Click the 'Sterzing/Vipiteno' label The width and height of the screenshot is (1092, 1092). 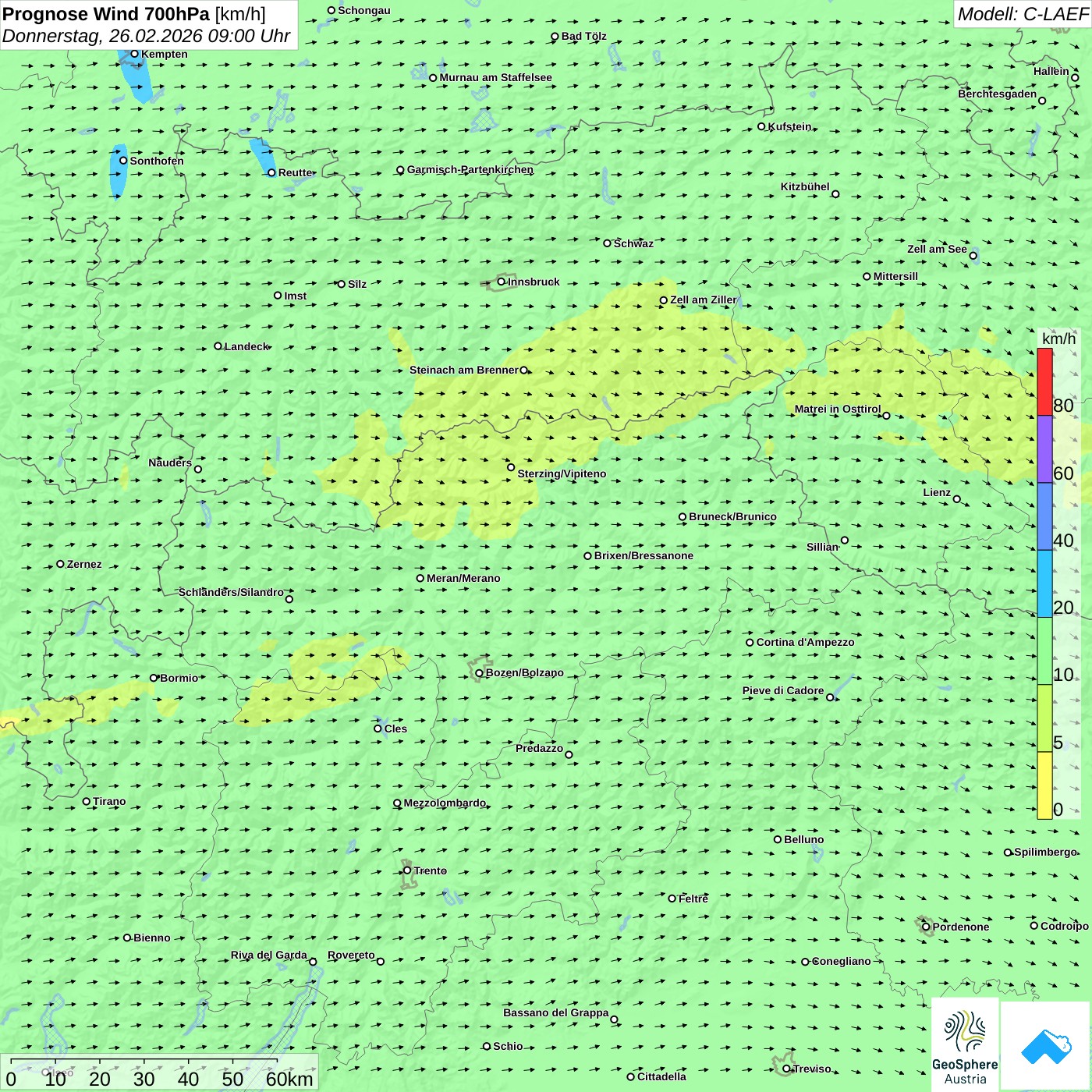click(x=562, y=473)
